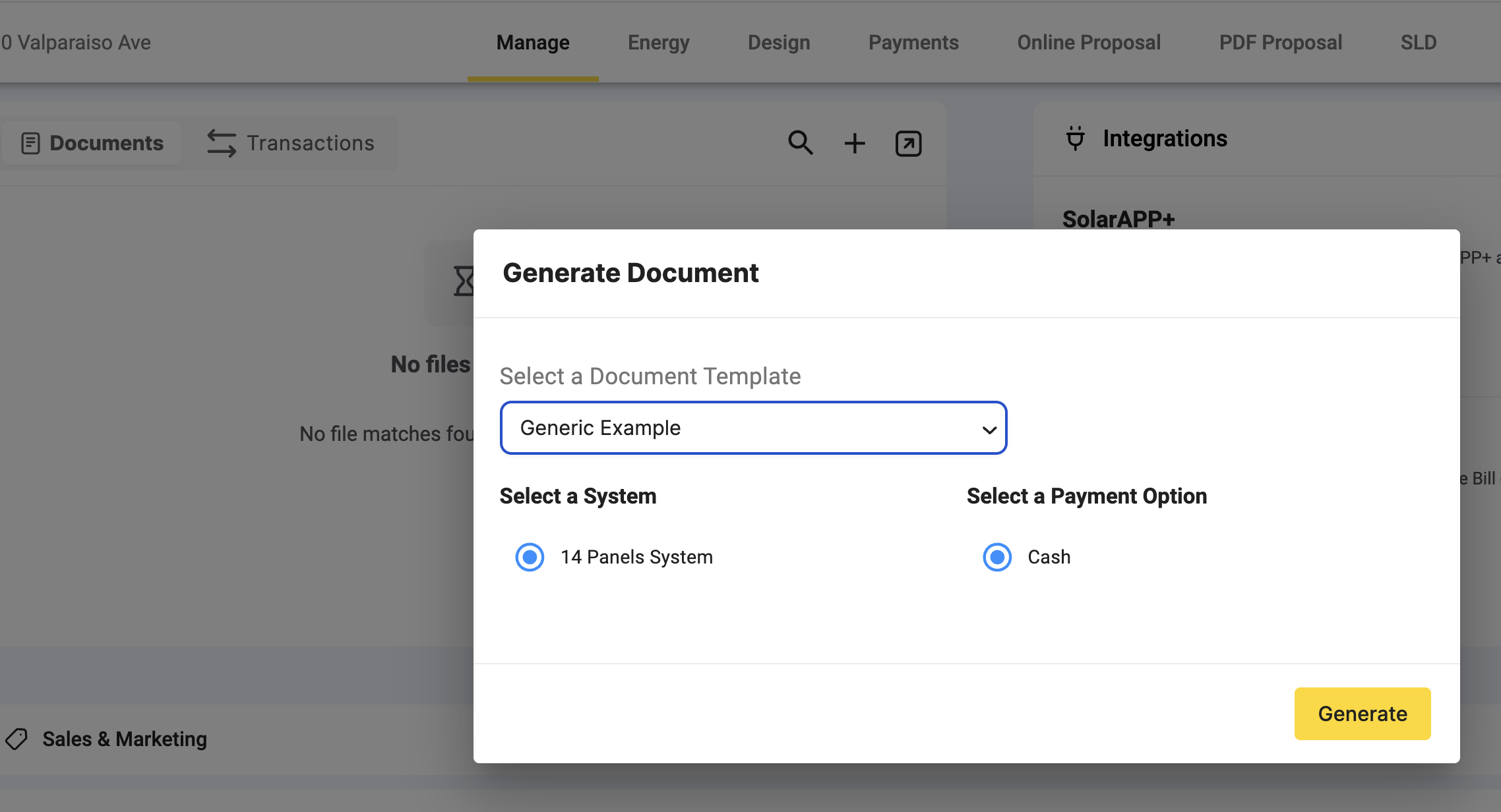The image size is (1501, 812).
Task: Click the SolarAPP+ integration heading
Action: click(x=1118, y=218)
